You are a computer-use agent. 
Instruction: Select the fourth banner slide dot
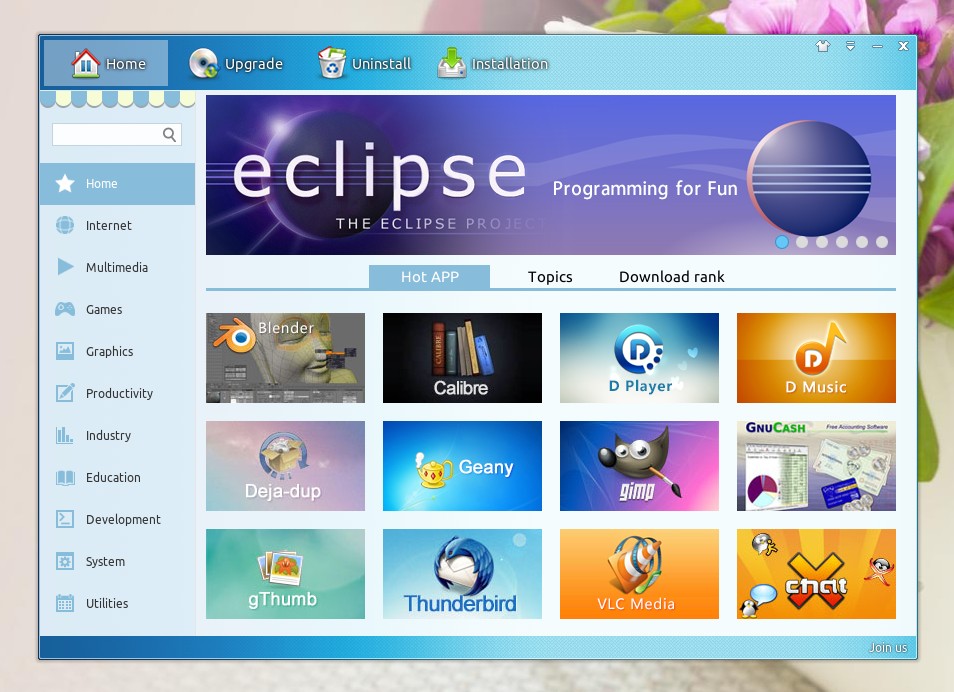[x=842, y=242]
